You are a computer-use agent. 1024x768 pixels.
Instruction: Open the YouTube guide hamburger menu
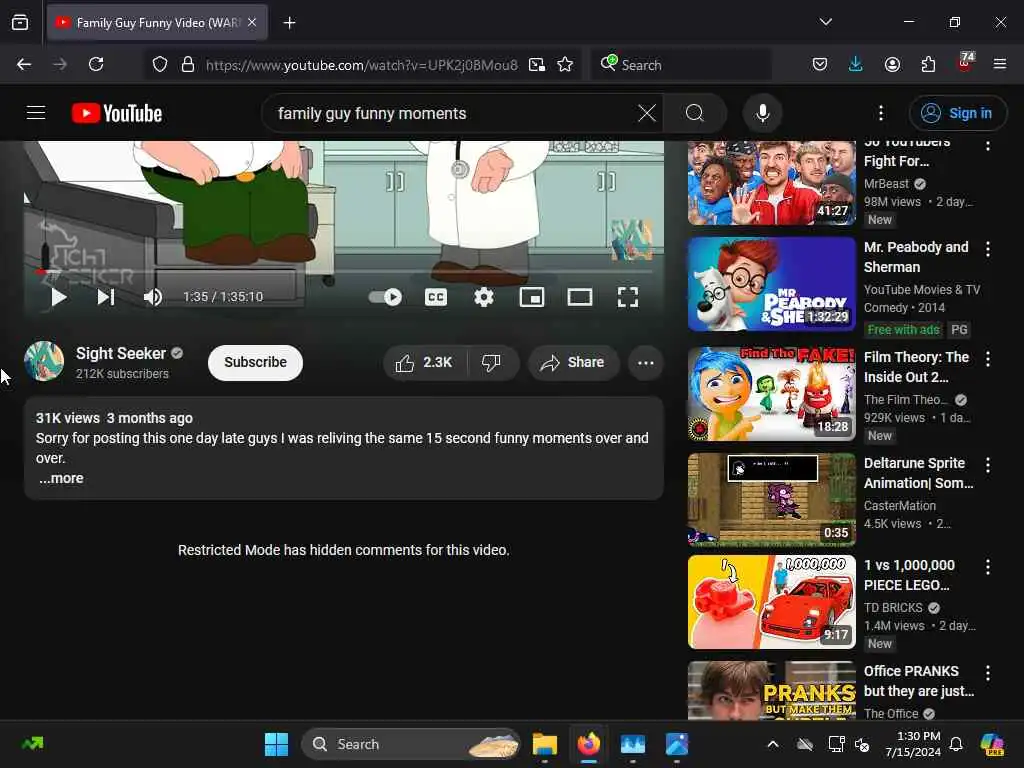[36, 113]
